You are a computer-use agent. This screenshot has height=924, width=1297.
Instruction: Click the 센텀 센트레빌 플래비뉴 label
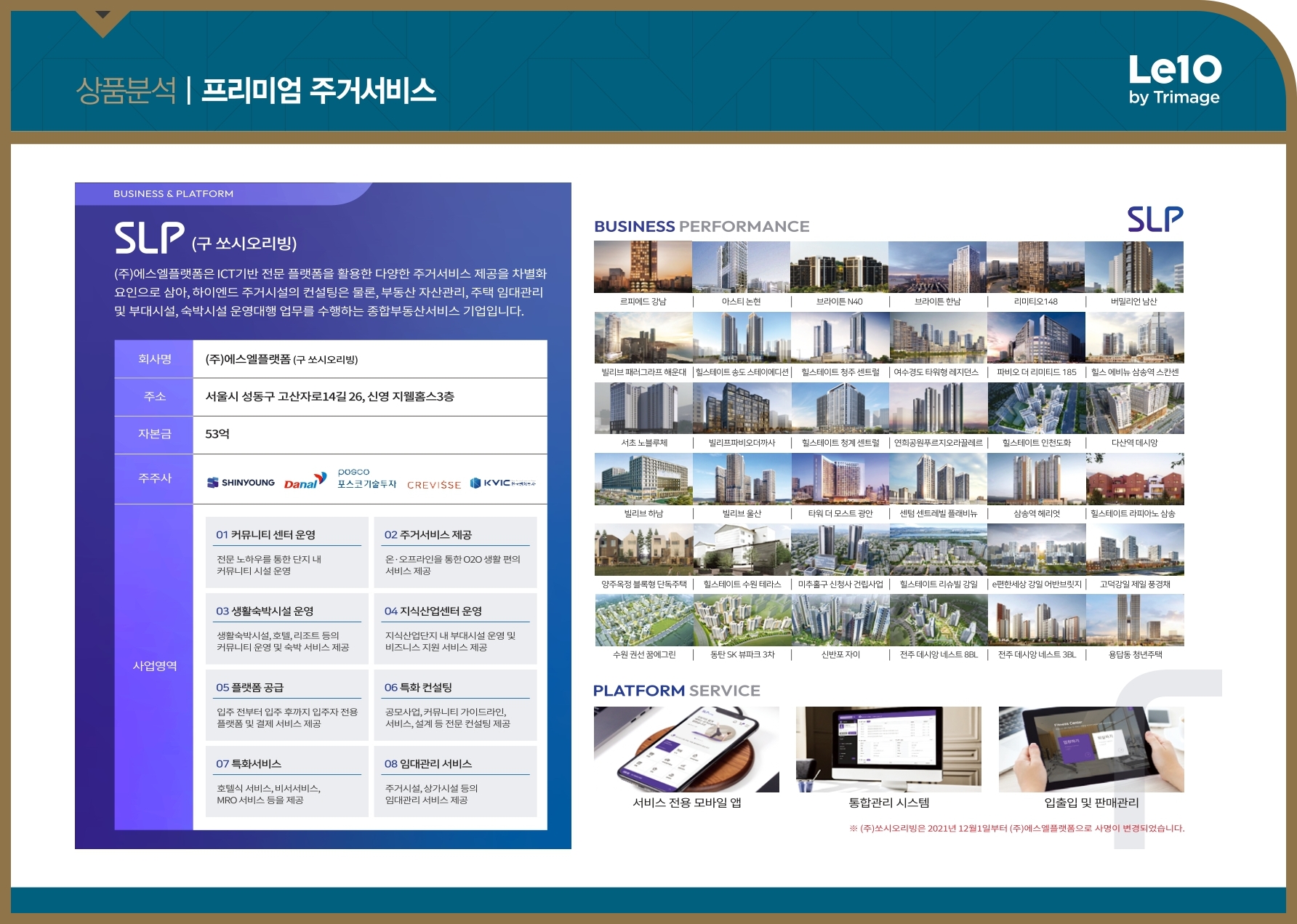coord(938,513)
